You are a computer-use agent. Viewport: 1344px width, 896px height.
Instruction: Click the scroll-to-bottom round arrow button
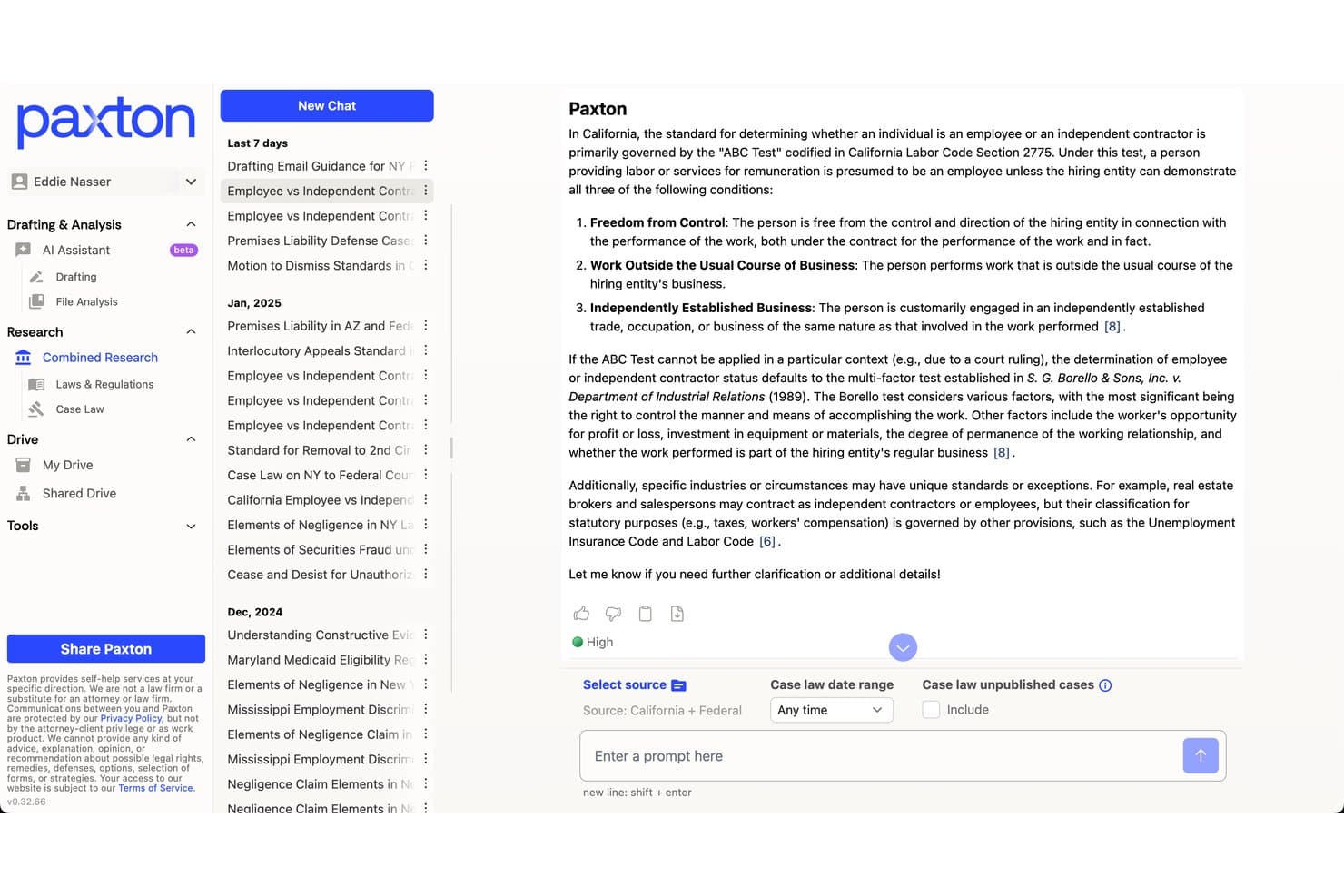click(903, 647)
